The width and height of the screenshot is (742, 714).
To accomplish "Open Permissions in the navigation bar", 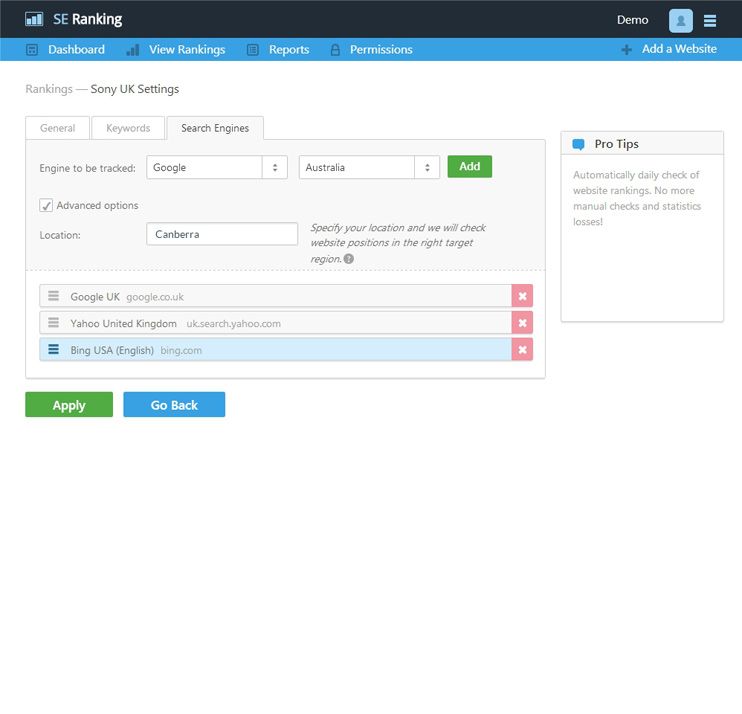I will (x=381, y=50).
